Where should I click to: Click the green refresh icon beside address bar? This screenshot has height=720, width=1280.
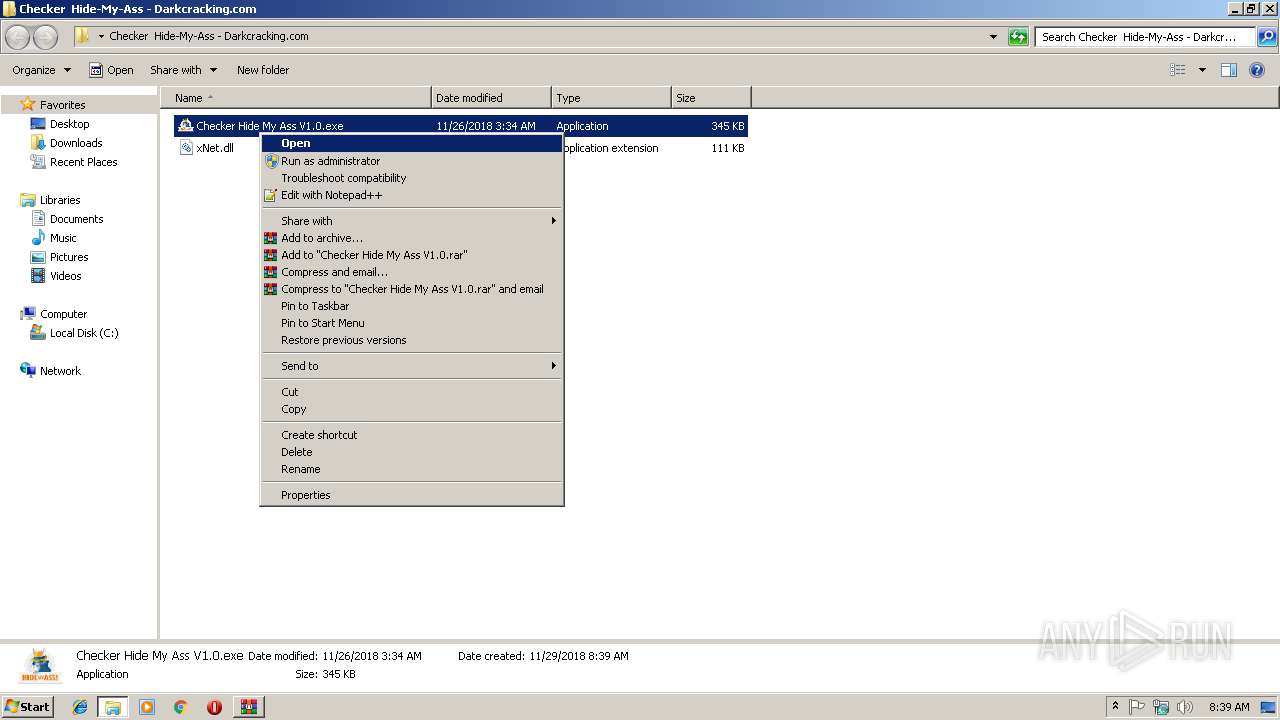1018,37
